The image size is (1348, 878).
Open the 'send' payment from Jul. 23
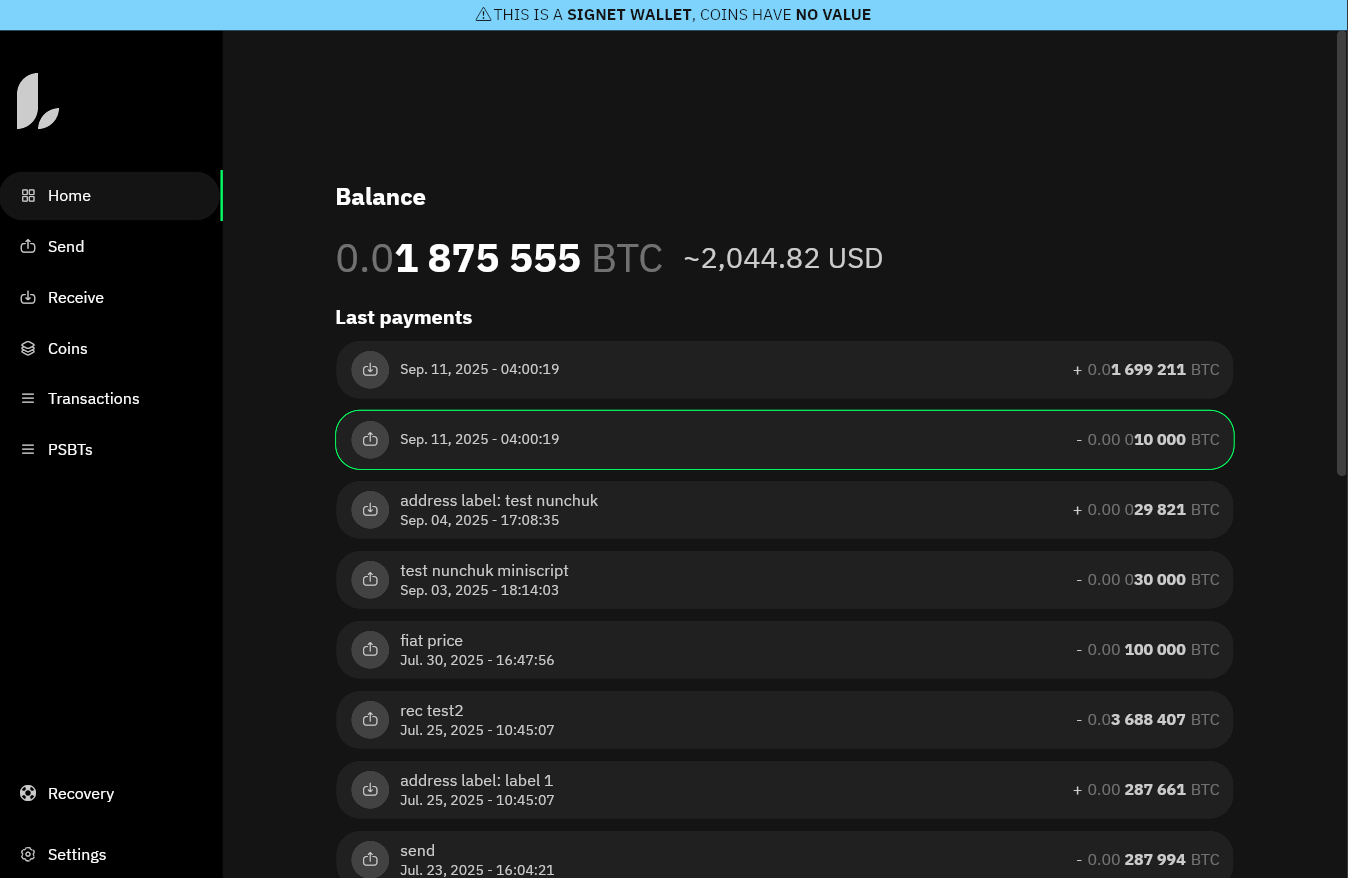[x=784, y=858]
